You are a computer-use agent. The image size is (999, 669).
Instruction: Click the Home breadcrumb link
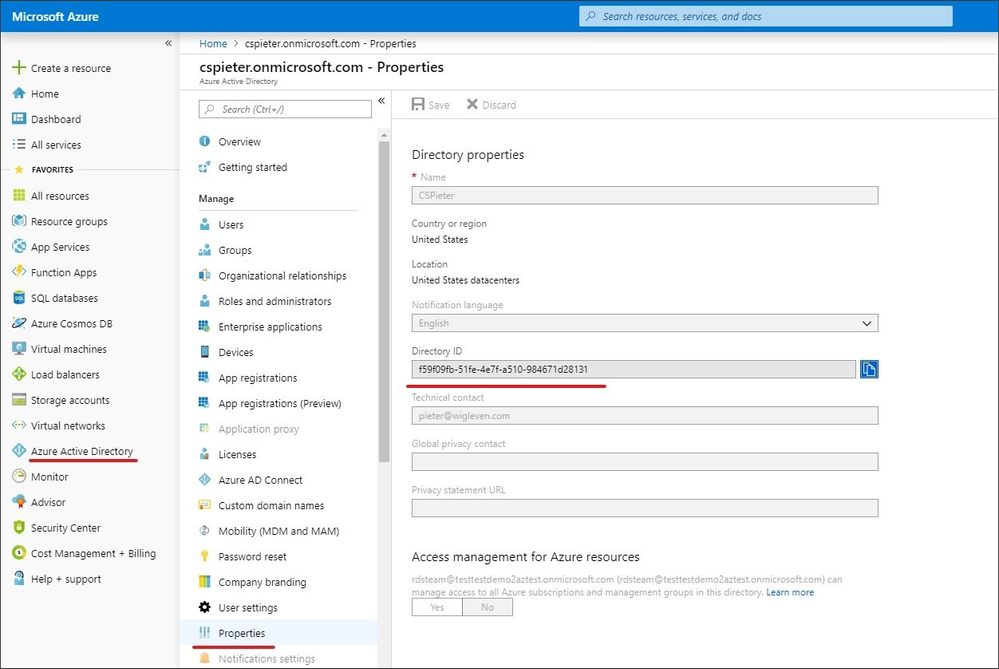pos(213,43)
